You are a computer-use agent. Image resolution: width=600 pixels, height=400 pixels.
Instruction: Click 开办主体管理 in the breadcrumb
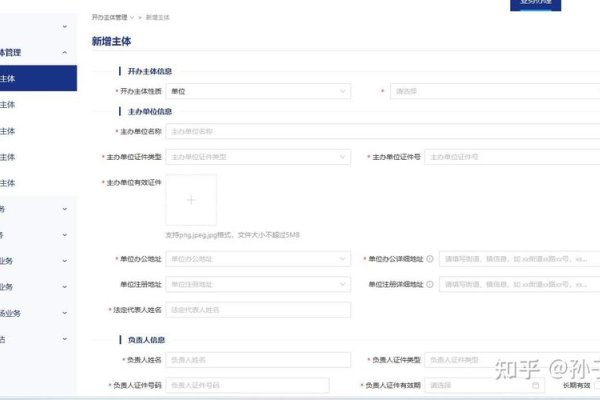tap(109, 18)
